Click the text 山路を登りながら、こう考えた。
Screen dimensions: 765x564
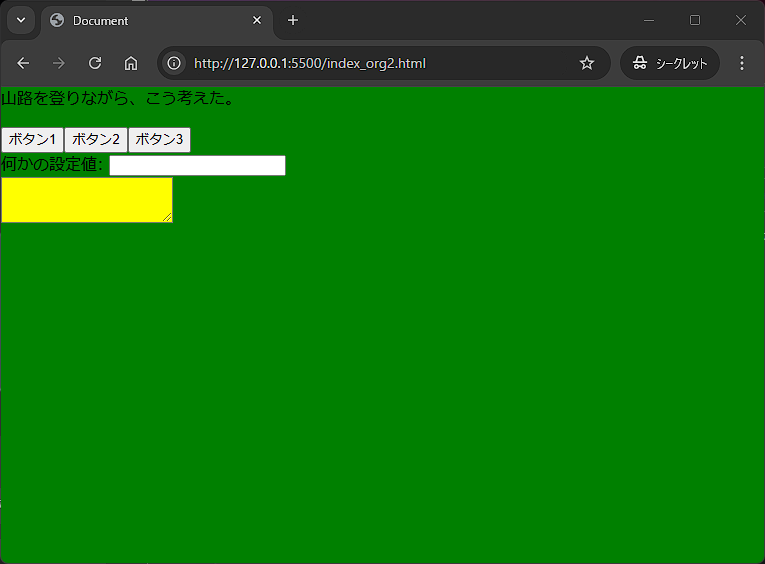point(119,98)
